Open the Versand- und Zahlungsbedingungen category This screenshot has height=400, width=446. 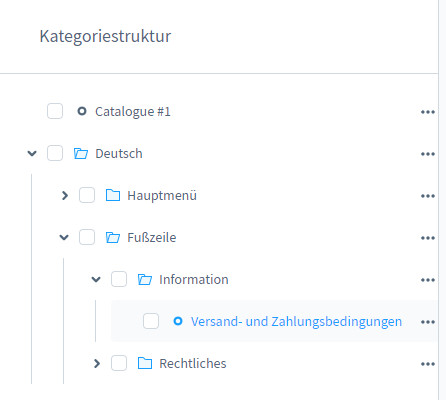click(x=296, y=321)
